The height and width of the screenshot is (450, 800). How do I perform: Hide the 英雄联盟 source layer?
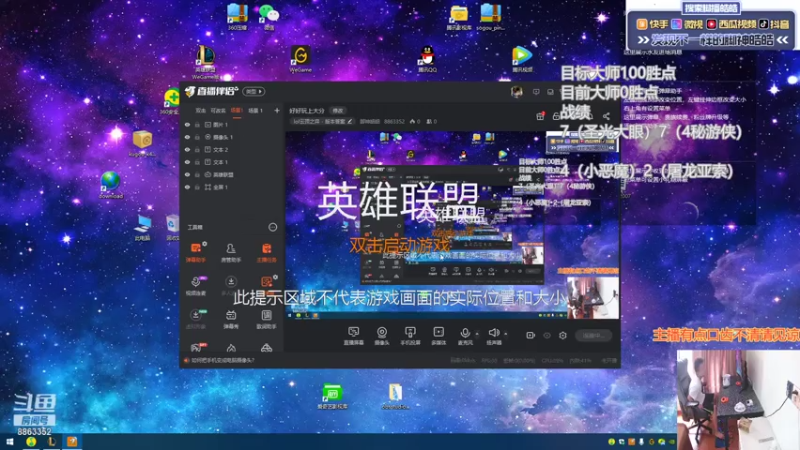click(187, 174)
